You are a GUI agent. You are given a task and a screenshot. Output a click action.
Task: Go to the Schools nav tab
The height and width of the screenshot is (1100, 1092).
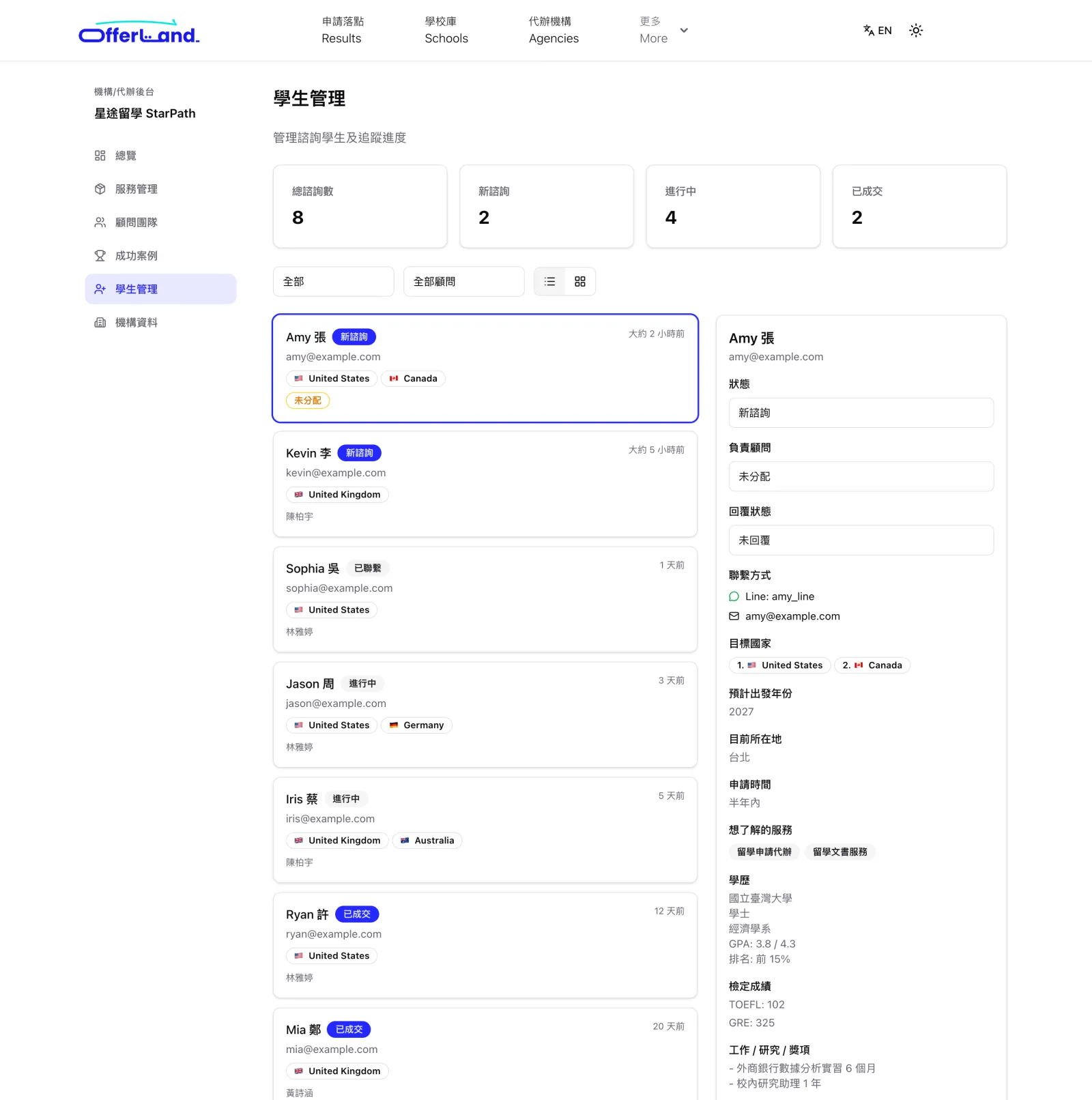click(x=446, y=30)
